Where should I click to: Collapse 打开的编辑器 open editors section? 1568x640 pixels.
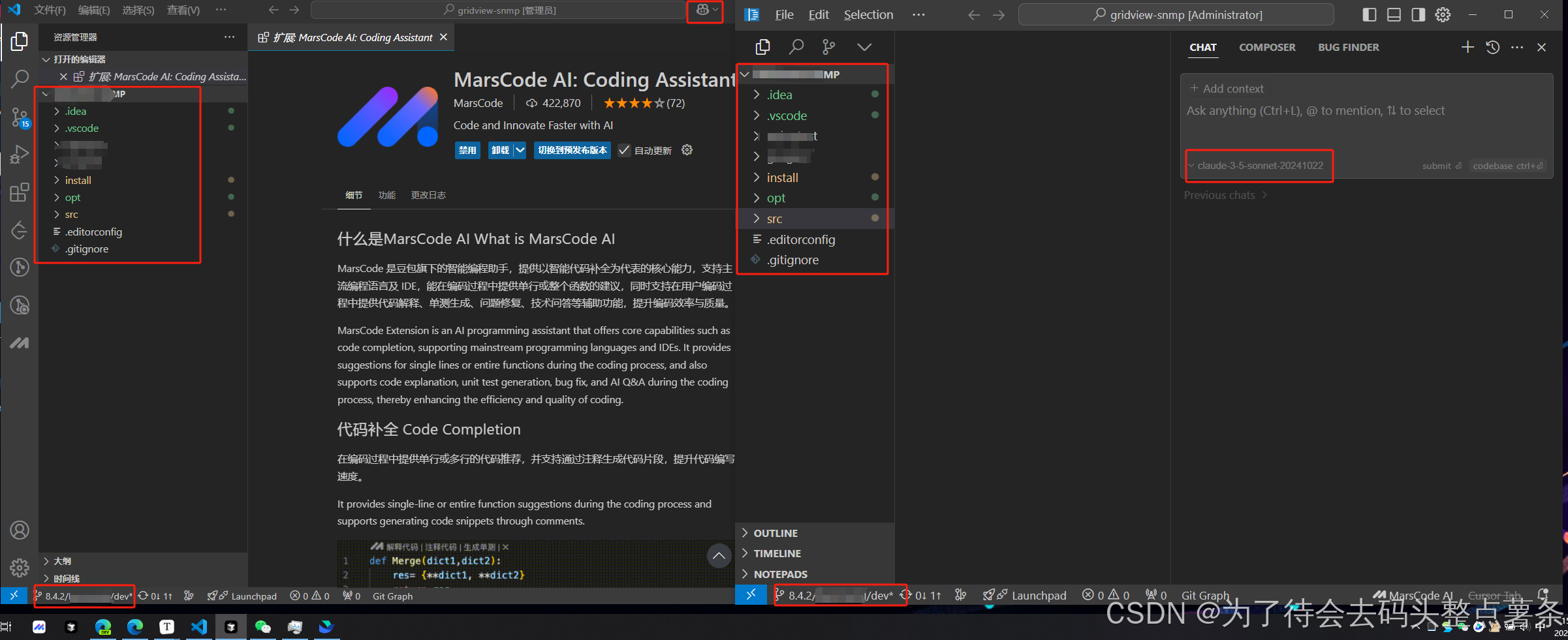[x=143, y=59]
